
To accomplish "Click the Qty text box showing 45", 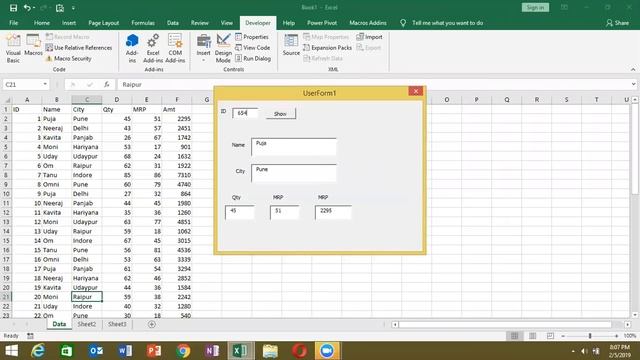I will point(240,212).
